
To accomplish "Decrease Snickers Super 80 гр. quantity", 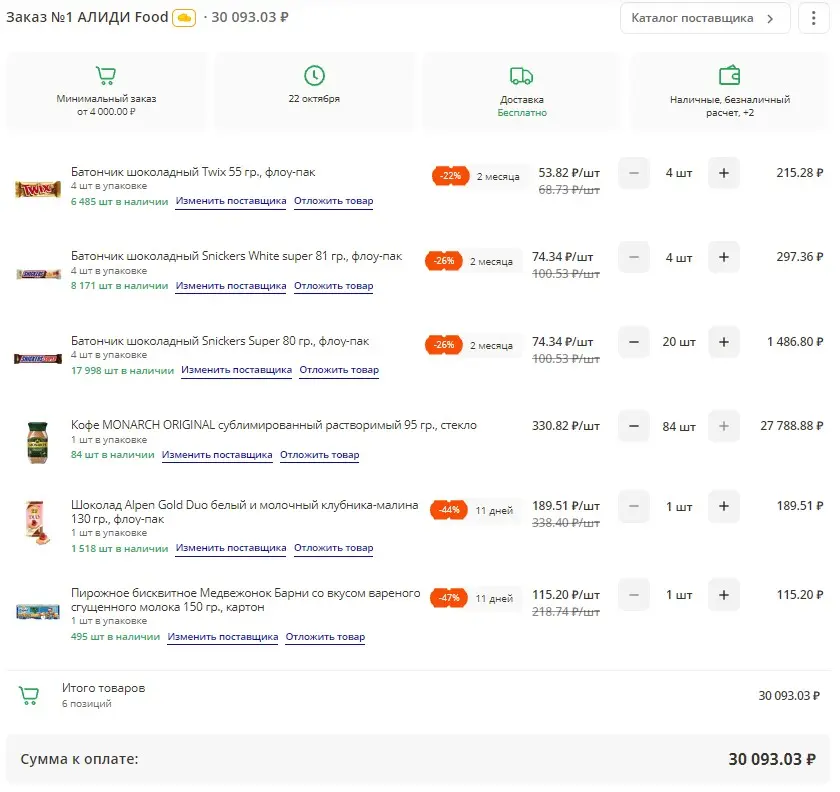I will tap(634, 342).
